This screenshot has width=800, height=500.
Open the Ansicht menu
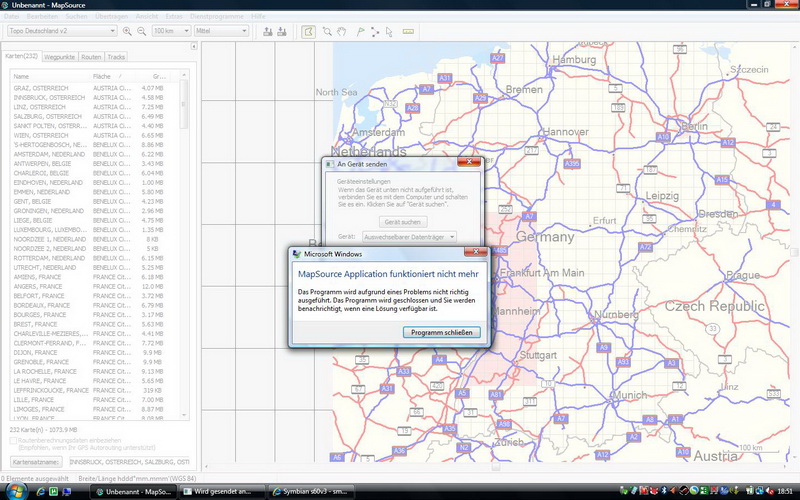(x=146, y=16)
